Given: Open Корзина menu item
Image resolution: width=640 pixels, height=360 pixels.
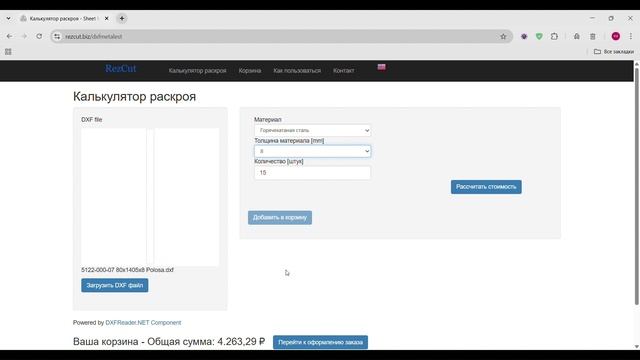Looking at the screenshot, I should (250, 71).
